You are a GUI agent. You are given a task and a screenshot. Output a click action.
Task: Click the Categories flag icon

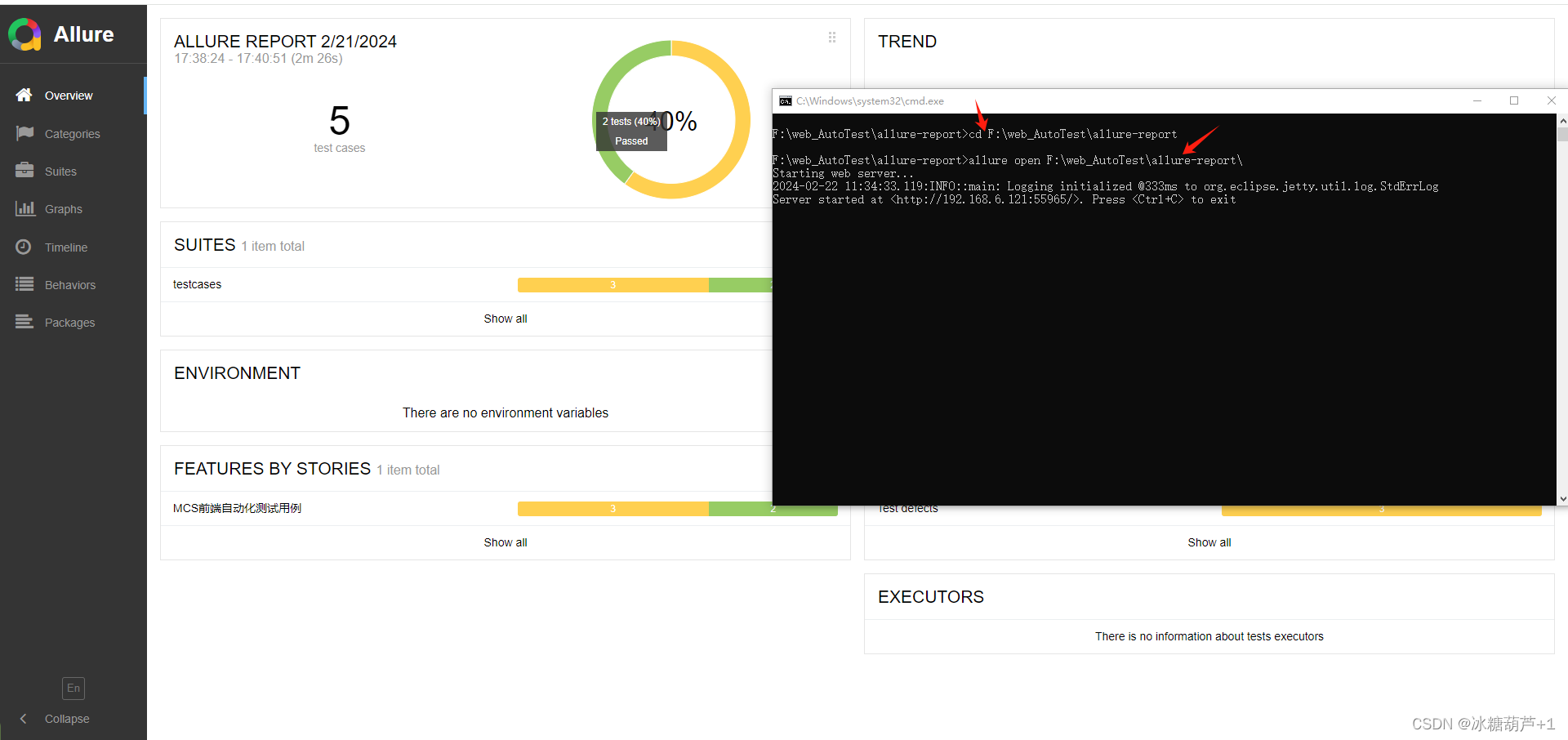tap(24, 133)
